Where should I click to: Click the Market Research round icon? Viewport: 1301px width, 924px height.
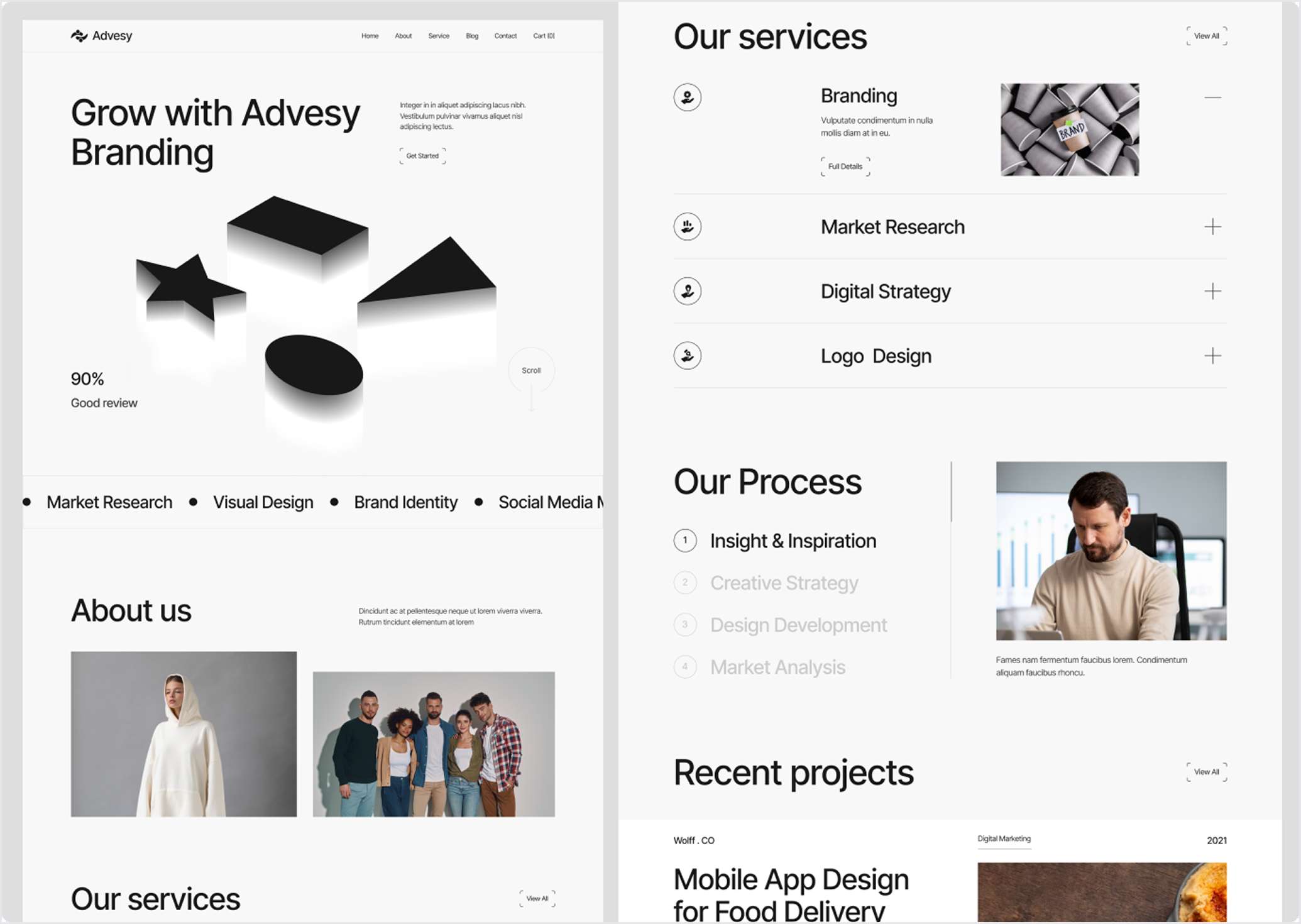pos(687,226)
